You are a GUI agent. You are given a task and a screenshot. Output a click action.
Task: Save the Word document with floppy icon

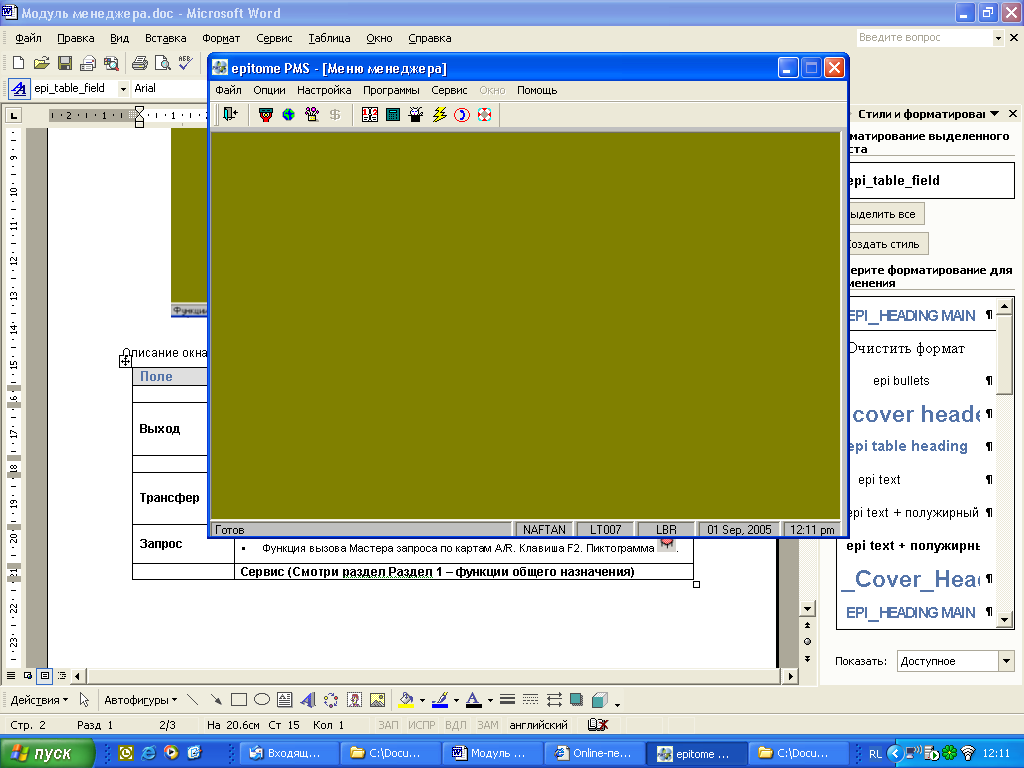click(x=65, y=63)
